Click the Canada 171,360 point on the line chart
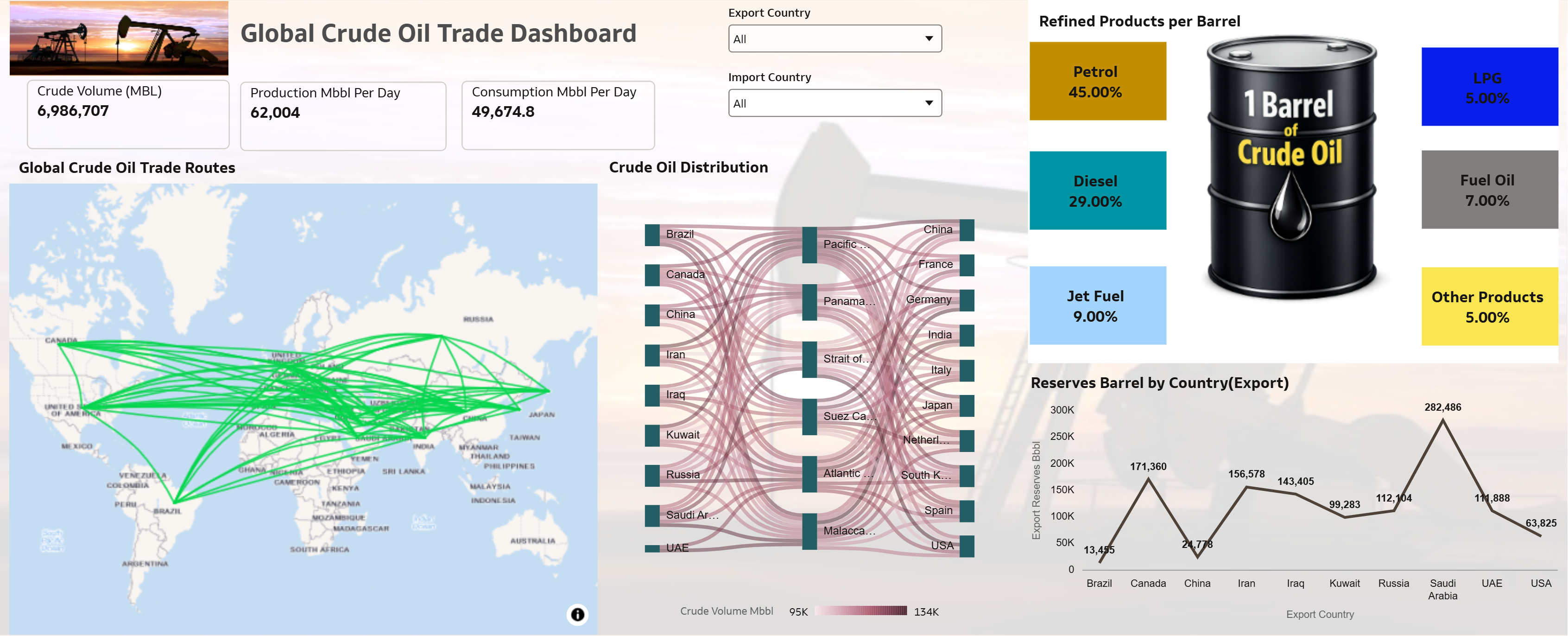Image resolution: width=1568 pixels, height=636 pixels. click(1148, 479)
